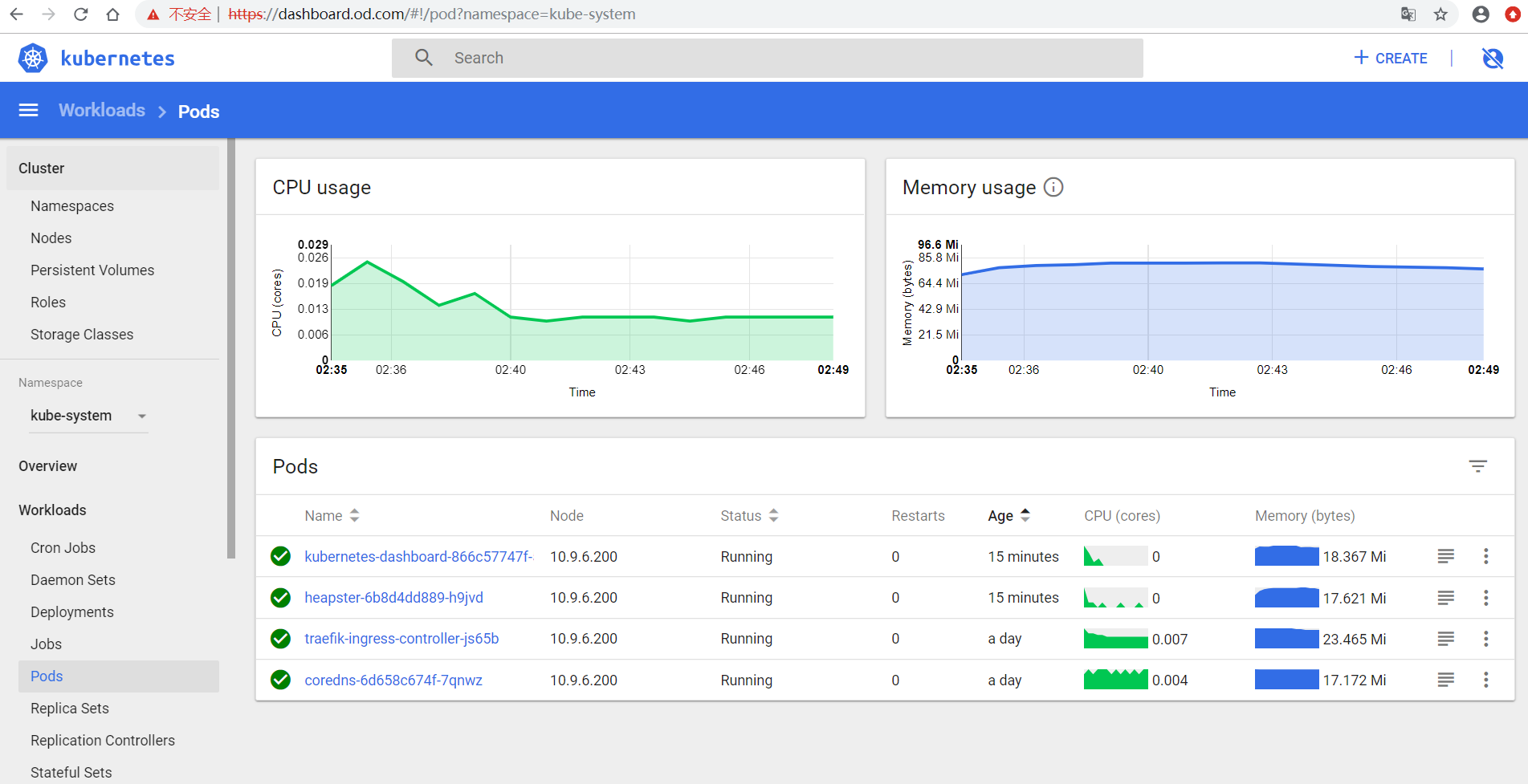This screenshot has height=784, width=1528.
Task: Open Roles in sidebar
Action: point(48,303)
